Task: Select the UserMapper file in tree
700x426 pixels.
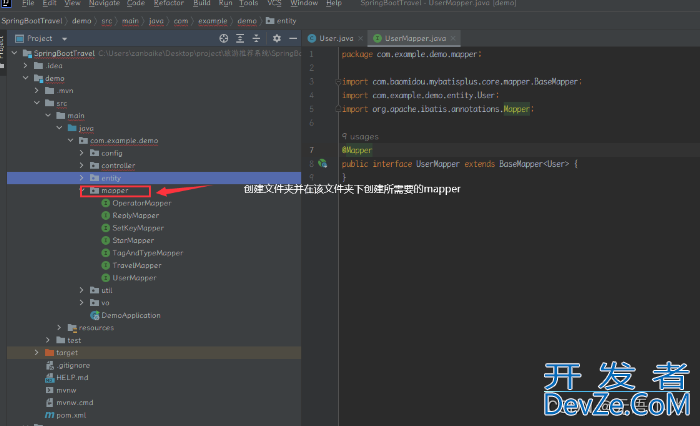Action: (134, 278)
